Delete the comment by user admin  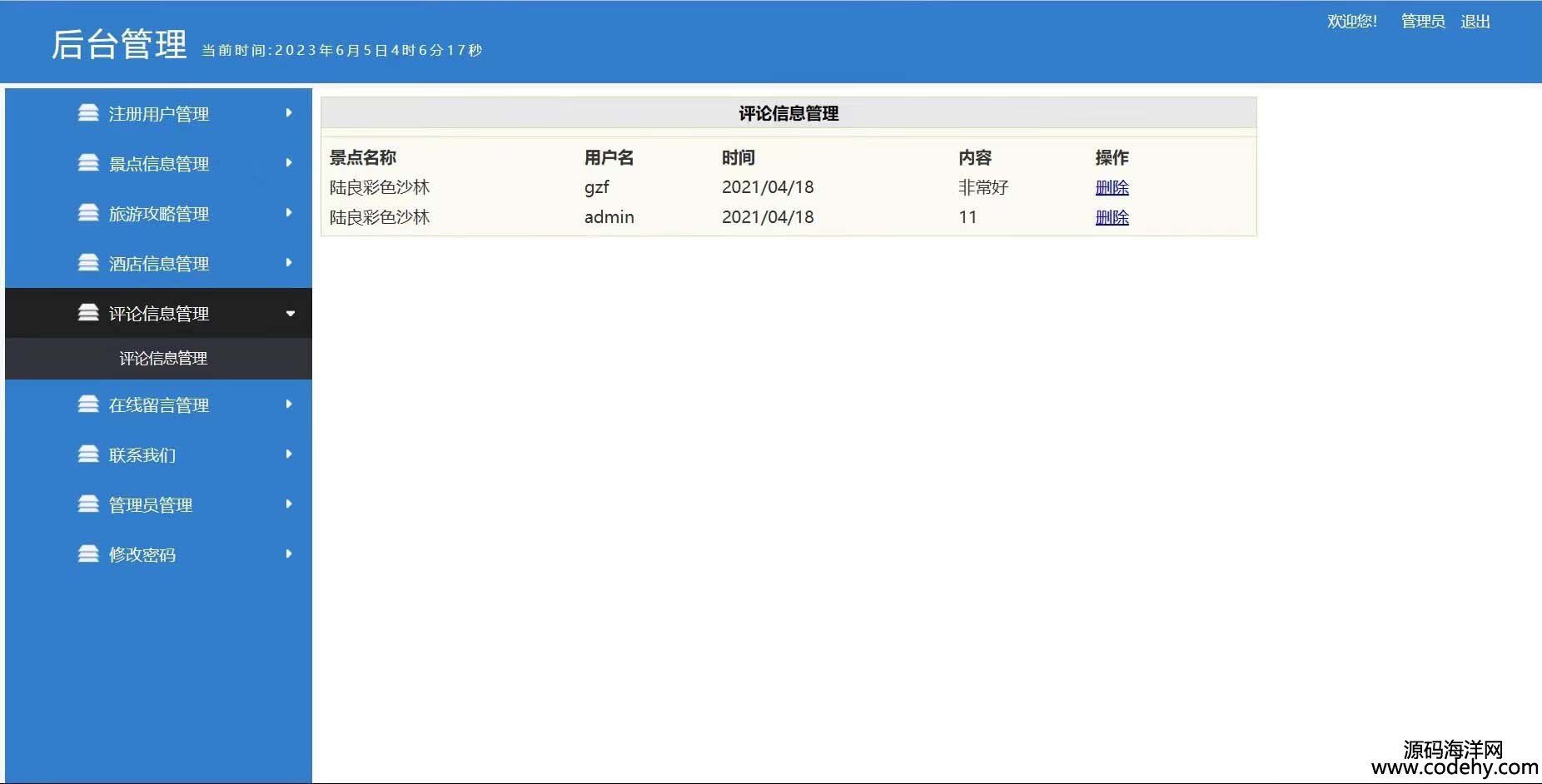tap(1112, 217)
